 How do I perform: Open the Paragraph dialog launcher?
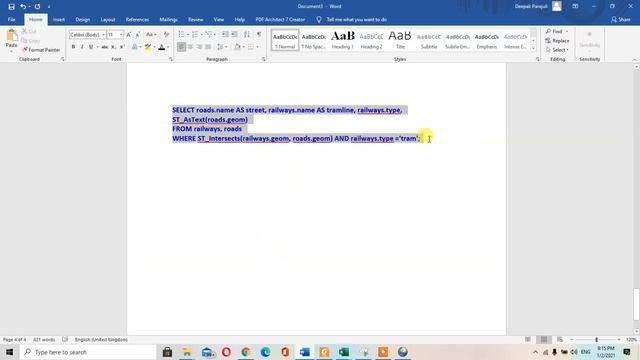click(264, 60)
